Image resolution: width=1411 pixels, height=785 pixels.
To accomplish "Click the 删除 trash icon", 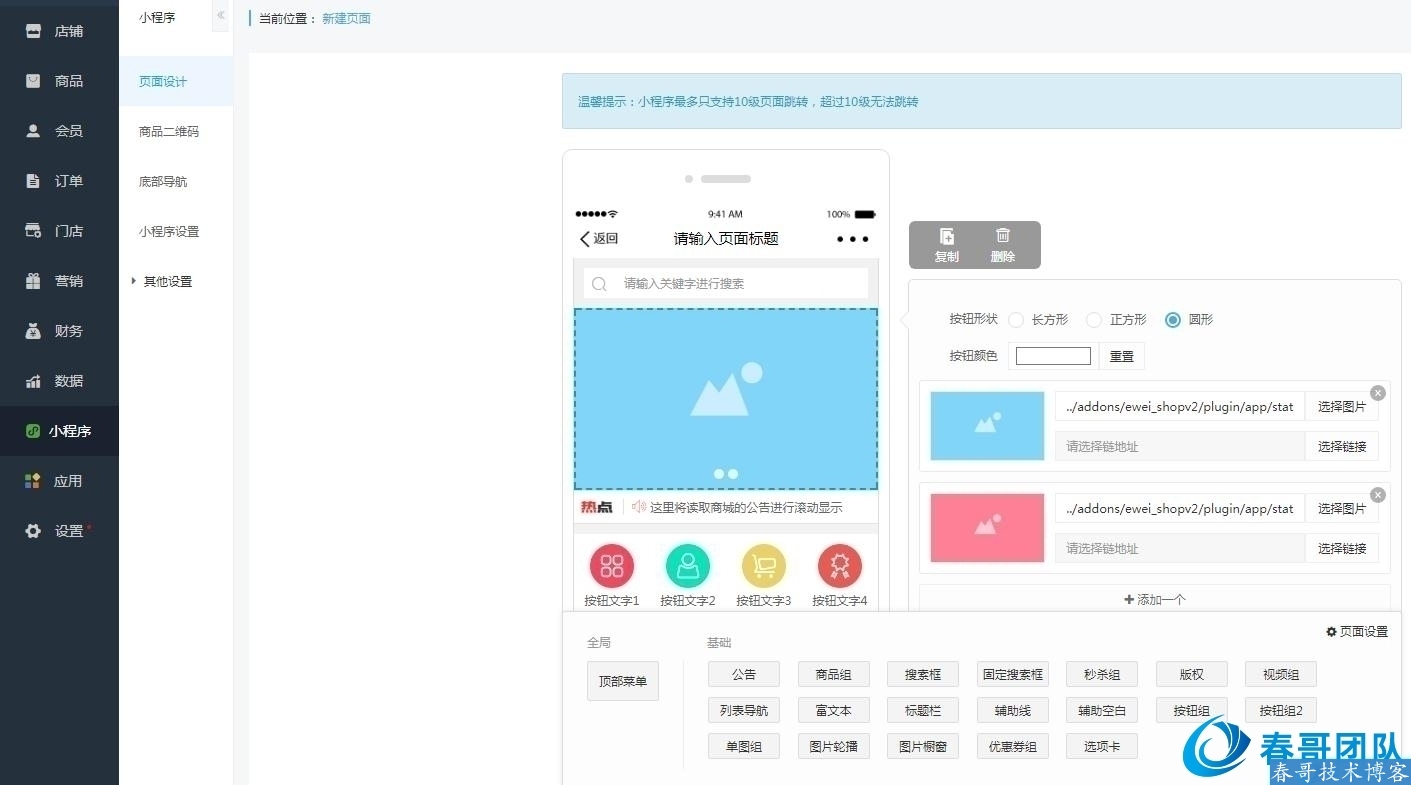I will coord(1002,236).
